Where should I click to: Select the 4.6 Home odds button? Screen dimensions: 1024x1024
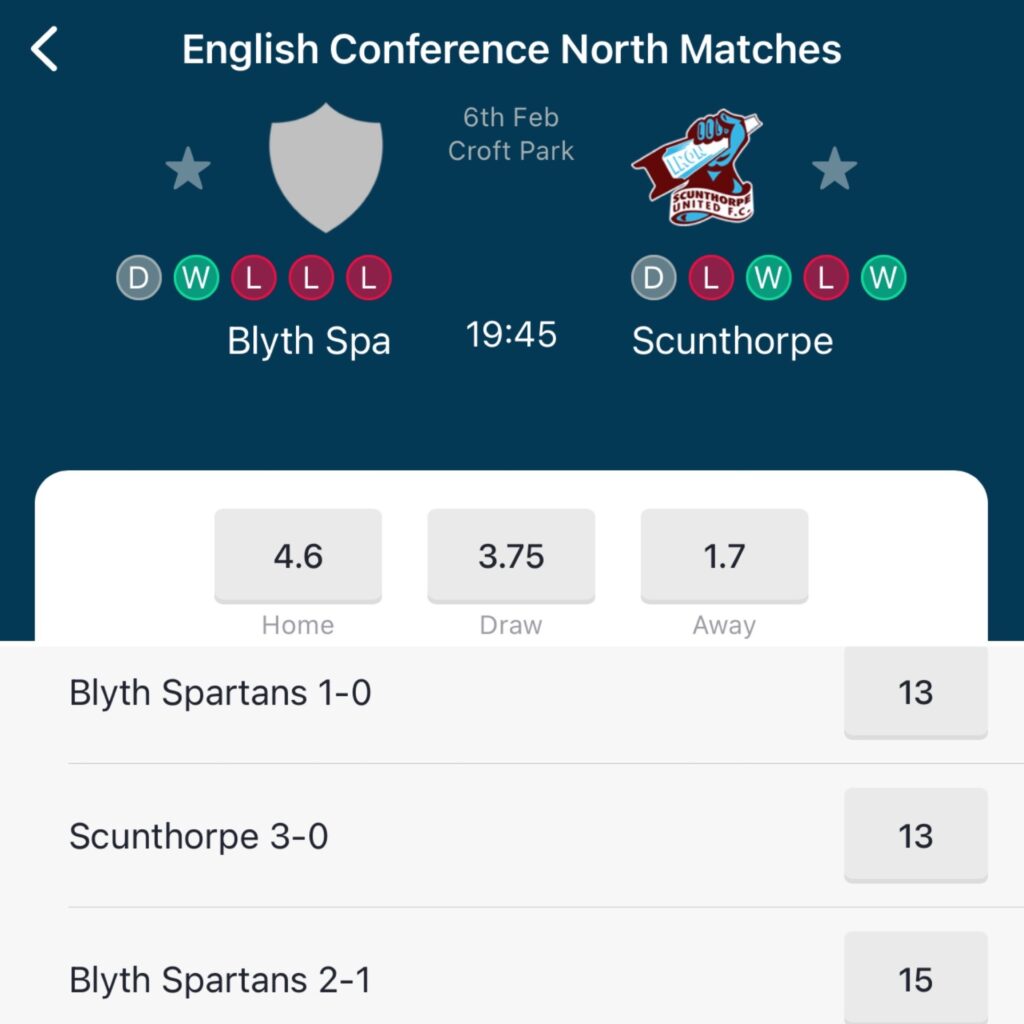[298, 556]
